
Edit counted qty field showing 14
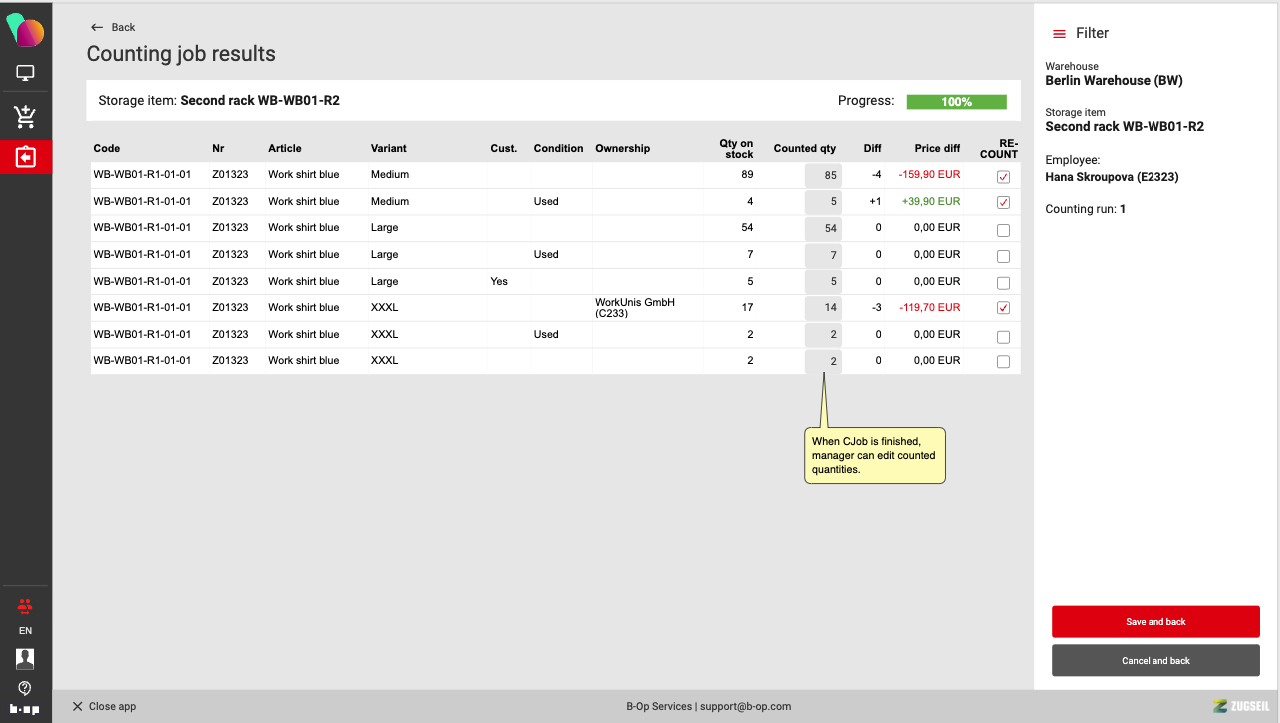click(823, 308)
